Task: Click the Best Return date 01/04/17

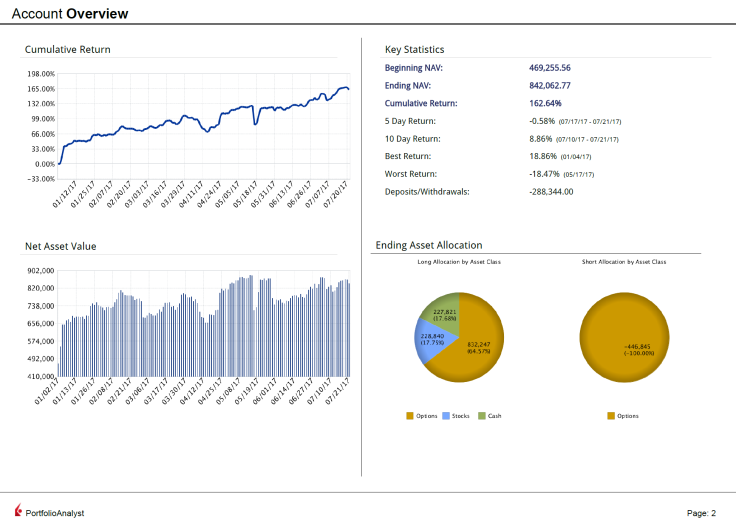Action: point(576,157)
